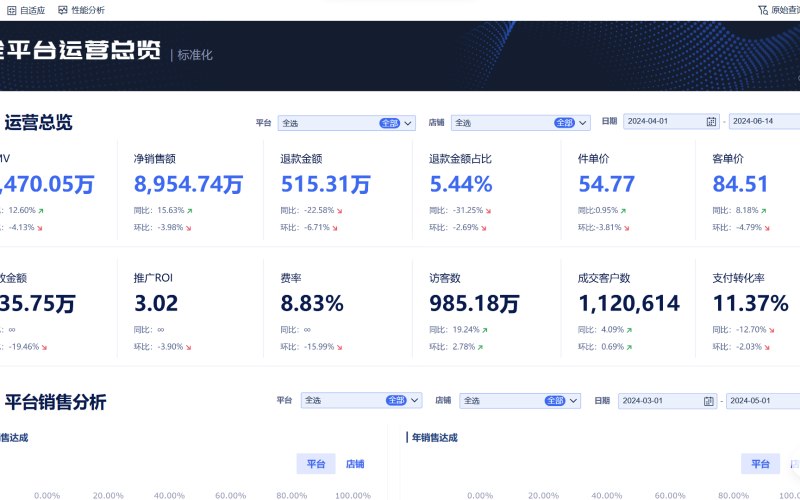Screen dimensions: 800x500
Task: Click 运营总览 section heading
Action: tap(38, 122)
